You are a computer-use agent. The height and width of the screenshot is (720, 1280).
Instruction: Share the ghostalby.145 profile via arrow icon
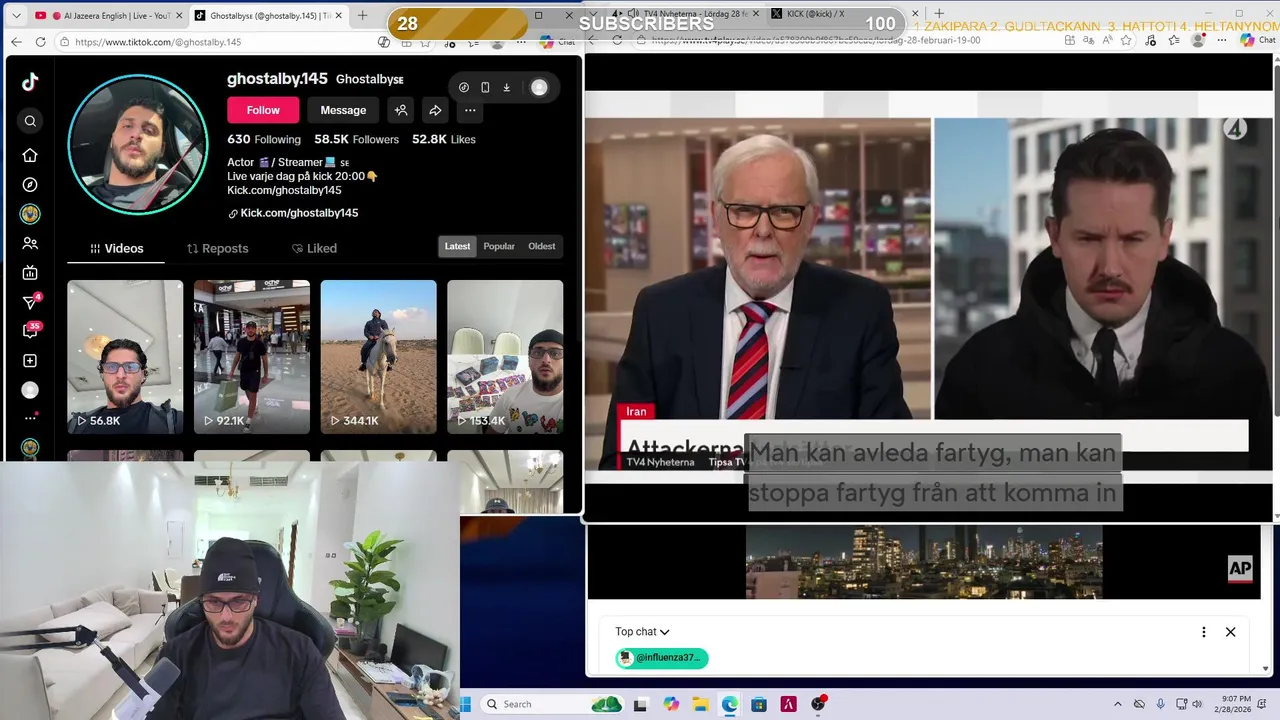pyautogui.click(x=435, y=110)
